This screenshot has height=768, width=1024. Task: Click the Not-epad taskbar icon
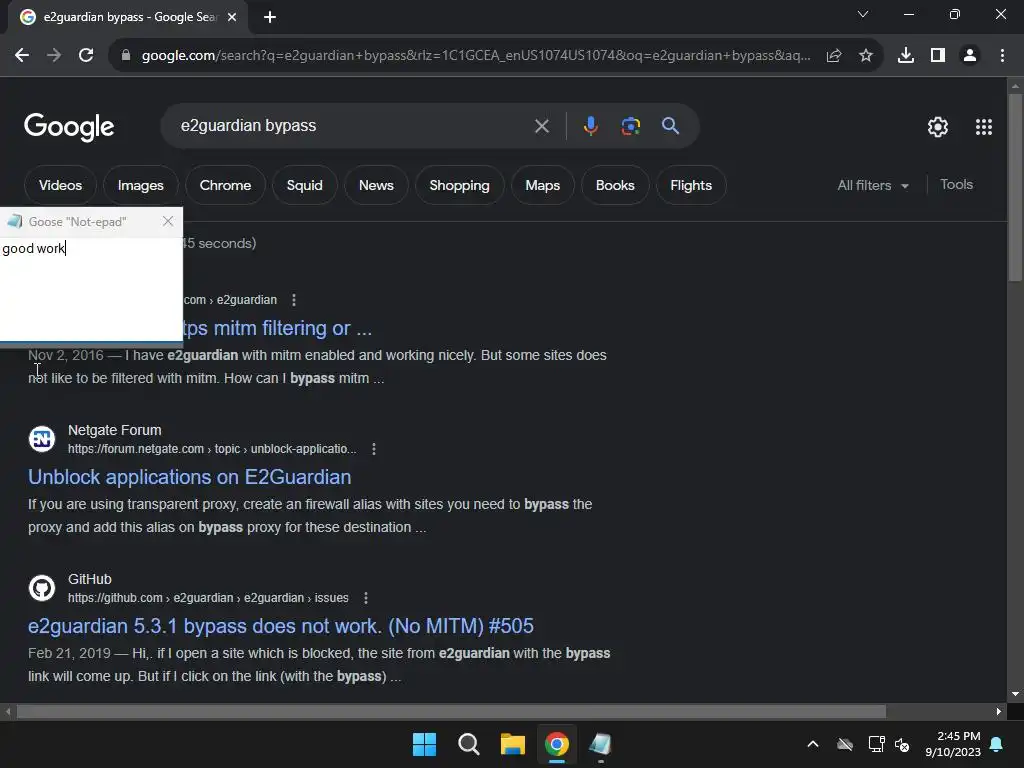pyautogui.click(x=600, y=744)
